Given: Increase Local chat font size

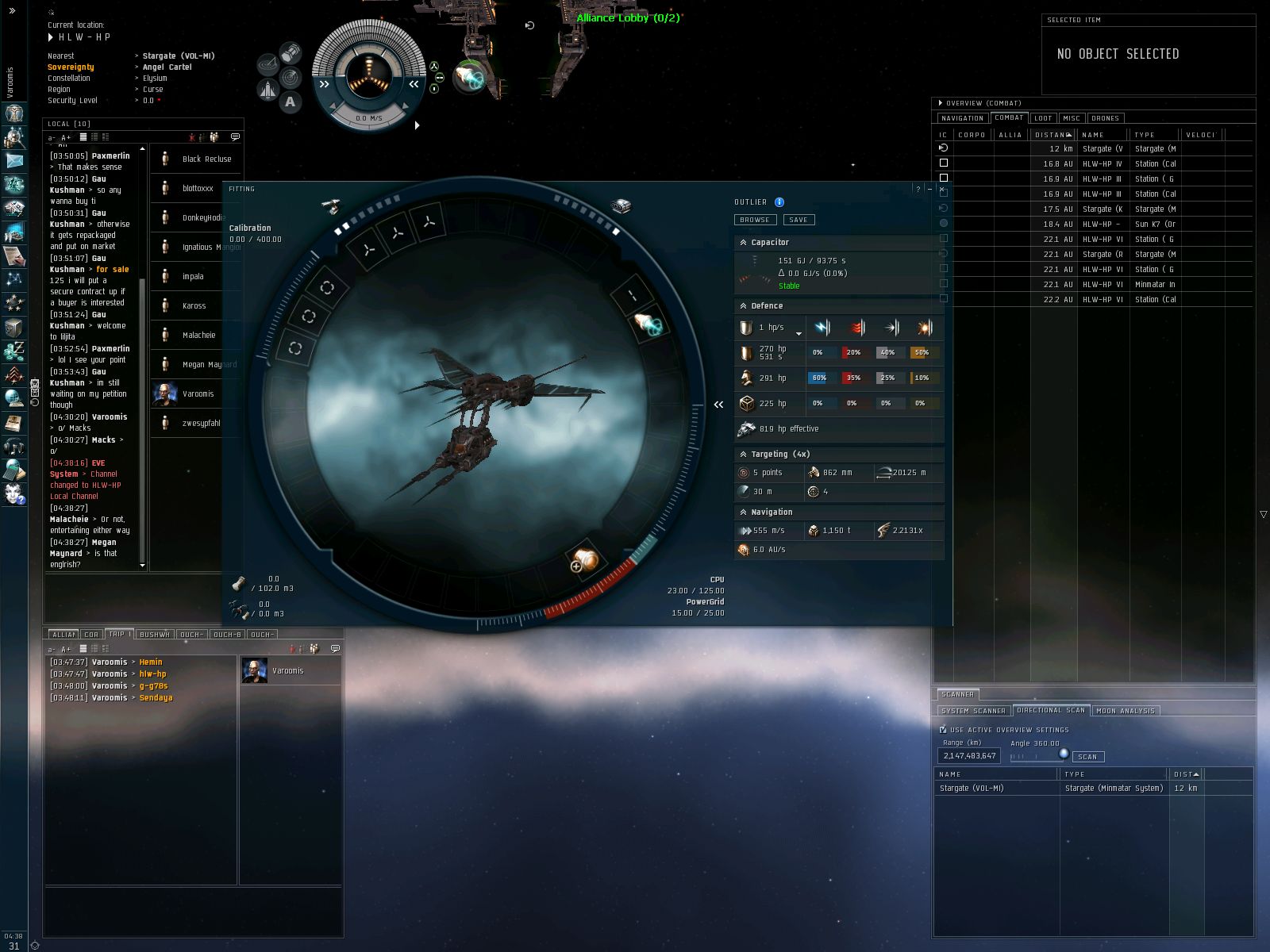Looking at the screenshot, I should click(x=66, y=137).
